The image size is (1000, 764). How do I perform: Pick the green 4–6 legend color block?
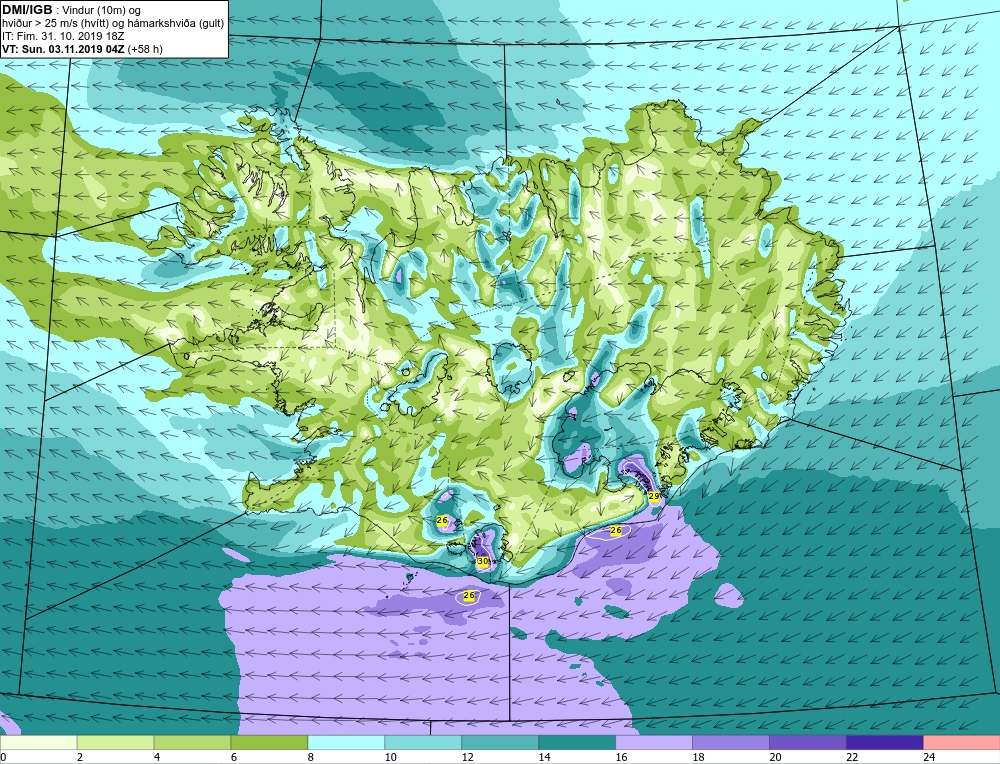coord(193,742)
